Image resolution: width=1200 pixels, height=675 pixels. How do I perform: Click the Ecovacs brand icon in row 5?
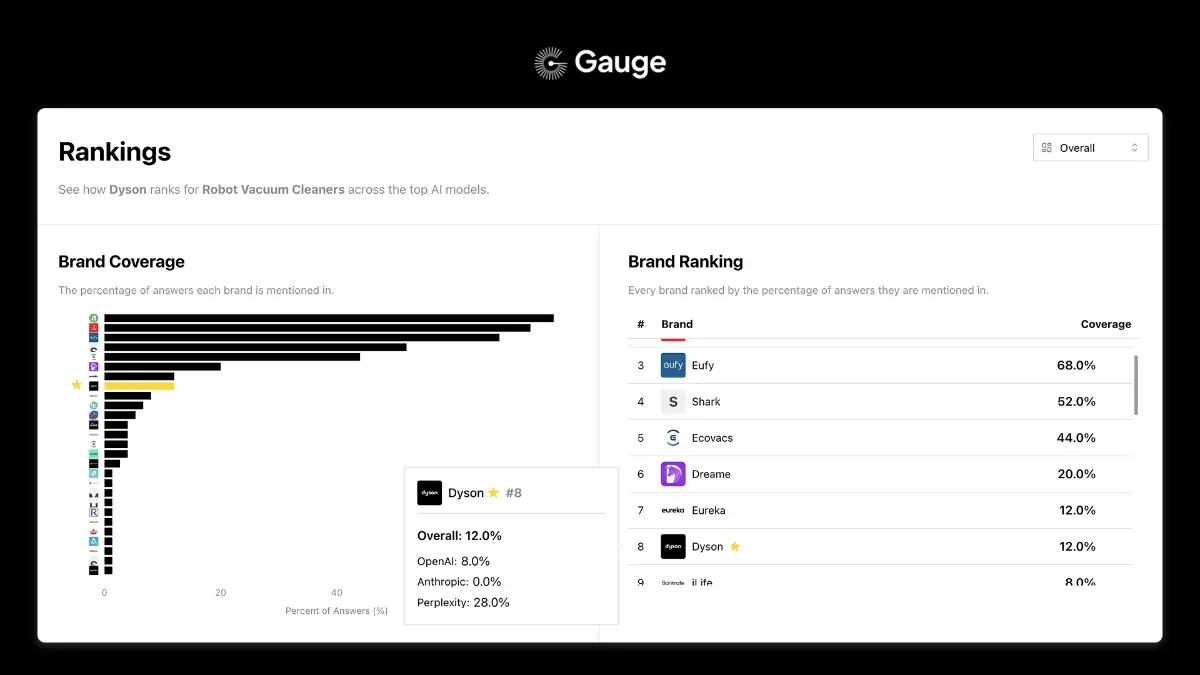point(672,437)
